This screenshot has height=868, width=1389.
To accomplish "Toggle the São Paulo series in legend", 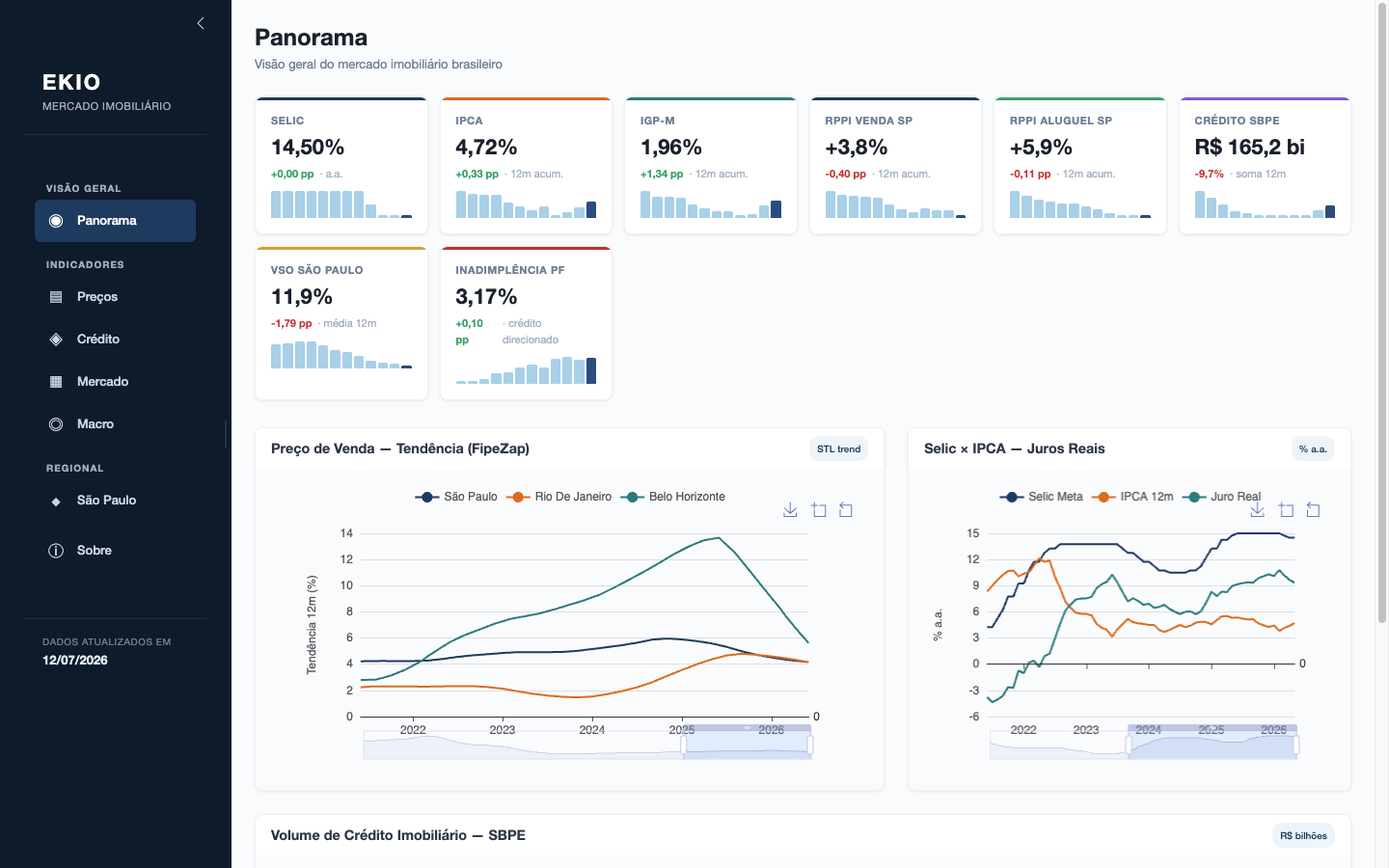I will (x=456, y=497).
